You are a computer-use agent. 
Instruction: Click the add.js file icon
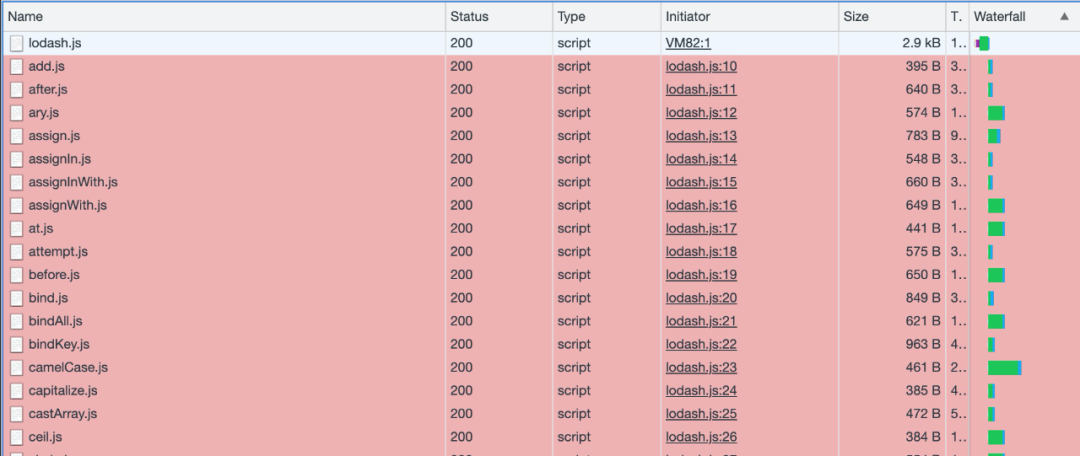coord(17,66)
